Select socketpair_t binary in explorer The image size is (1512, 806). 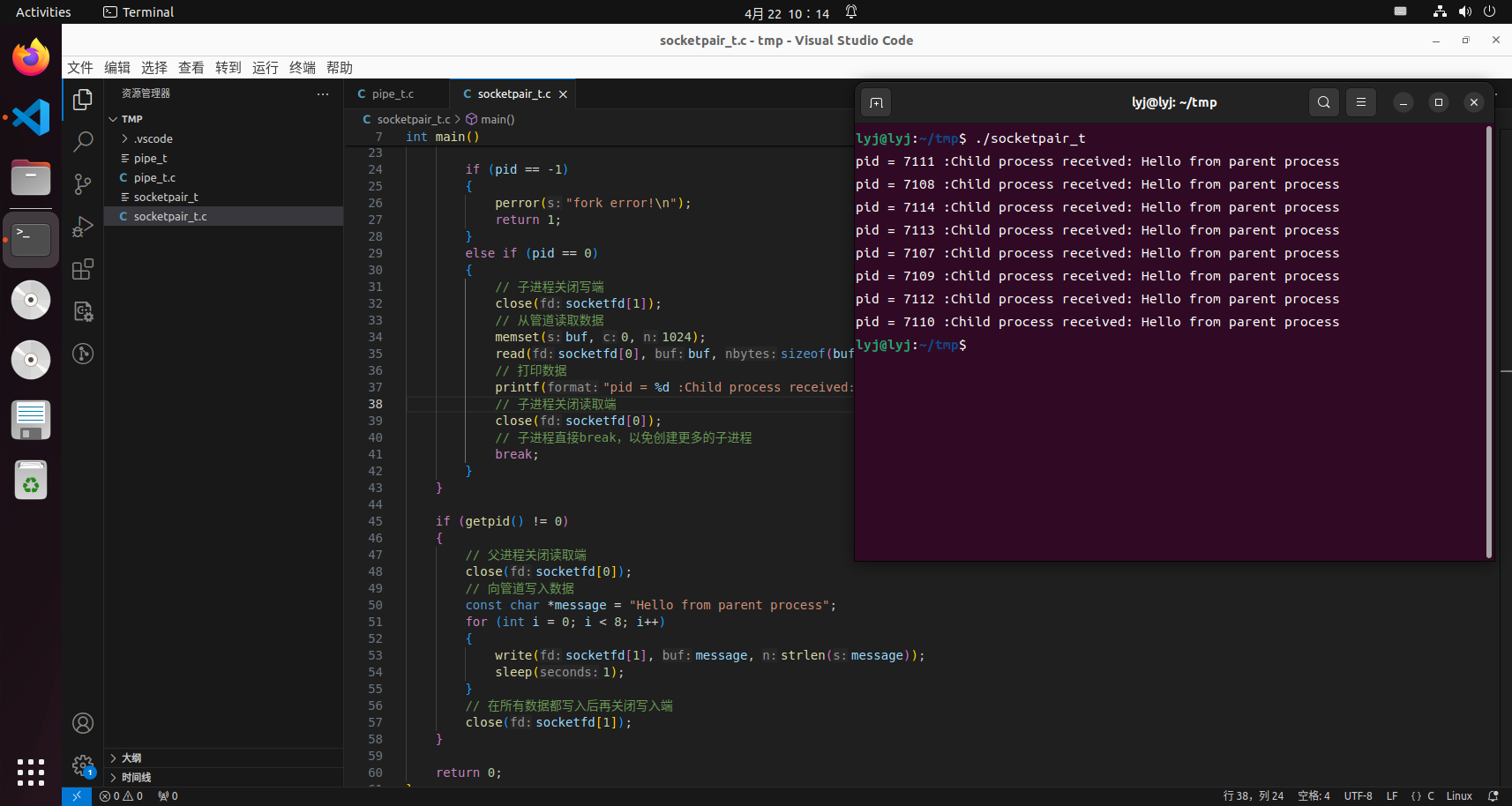224,197
